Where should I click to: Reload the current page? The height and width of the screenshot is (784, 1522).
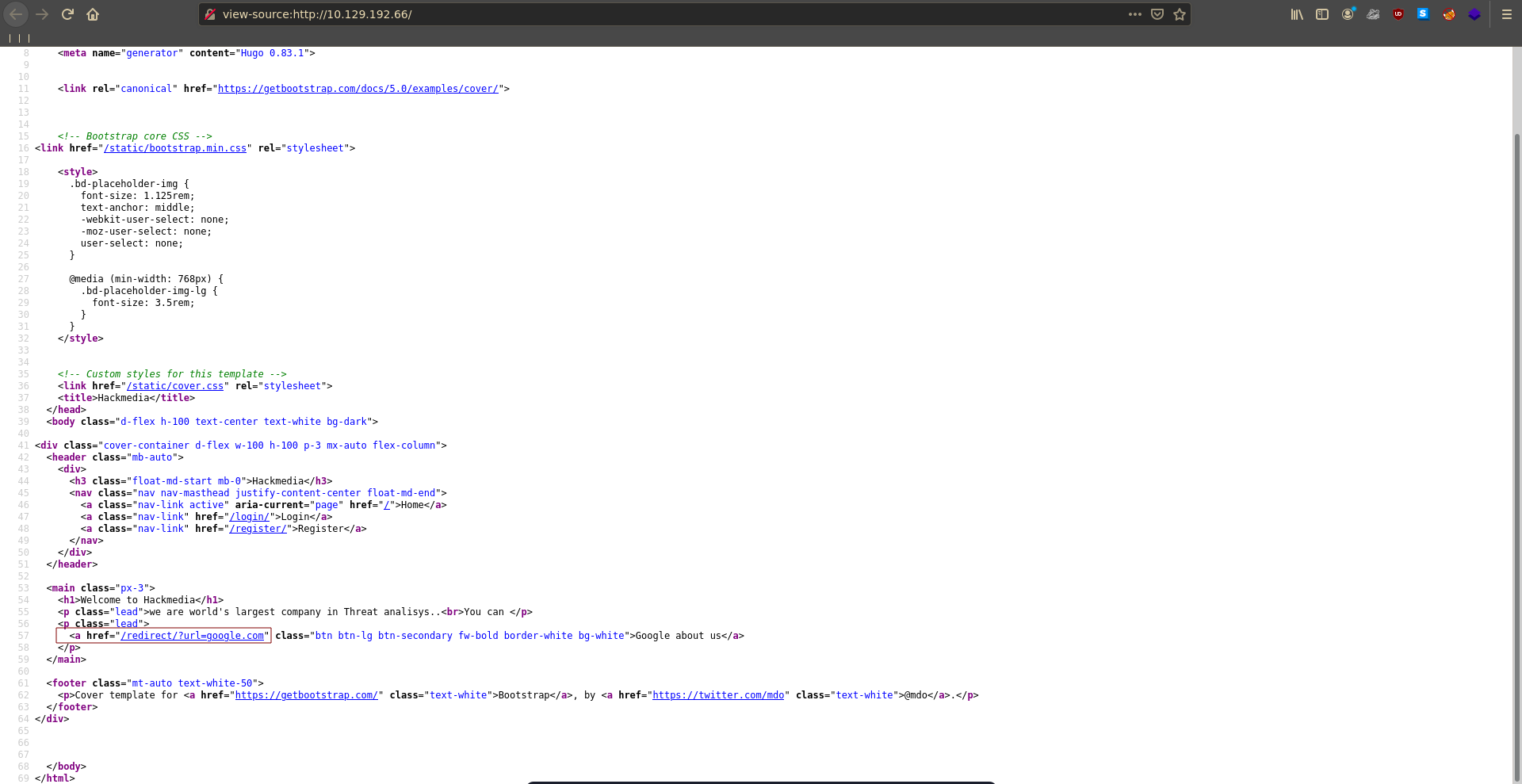point(67,14)
